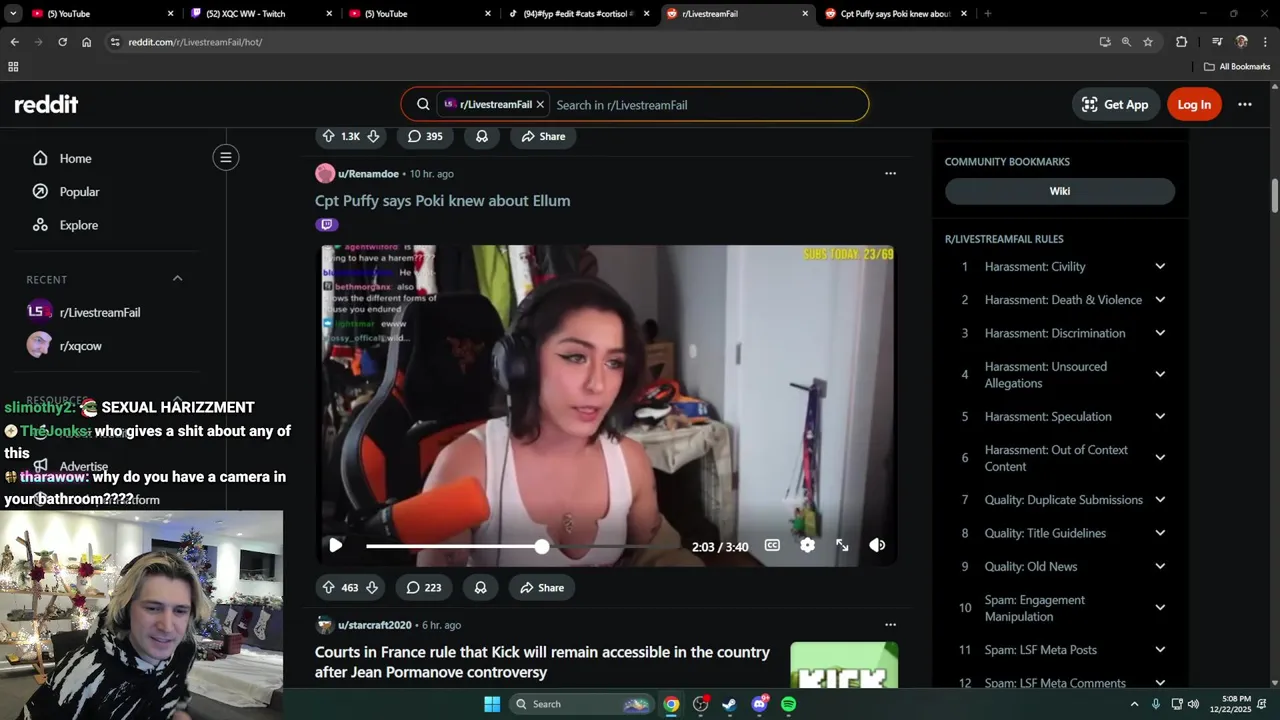Click the Get App button
The height and width of the screenshot is (720, 1280).
tap(1114, 104)
